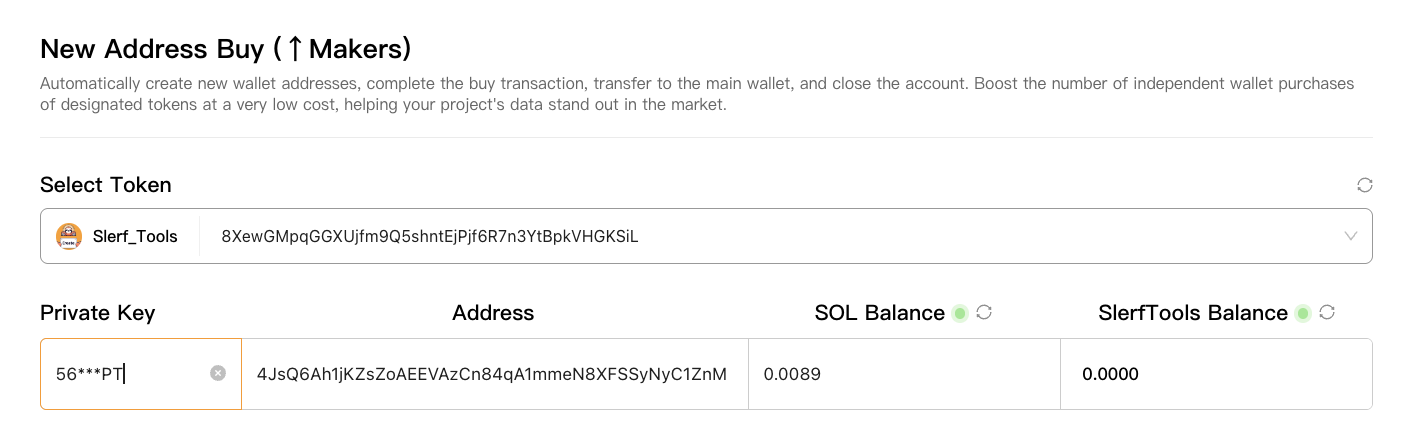The width and height of the screenshot is (1424, 436).
Task: Click the SOL Balance column label
Action: click(879, 313)
